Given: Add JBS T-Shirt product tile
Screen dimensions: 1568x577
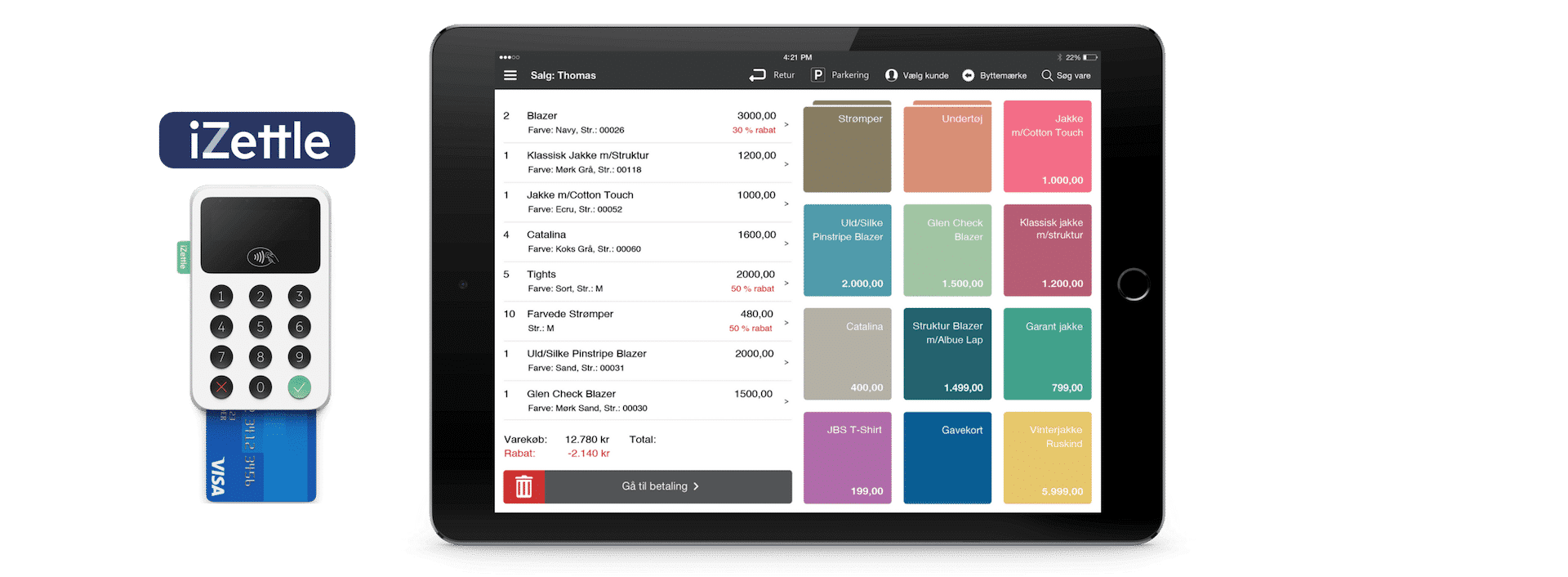Looking at the screenshot, I should coord(847,458).
